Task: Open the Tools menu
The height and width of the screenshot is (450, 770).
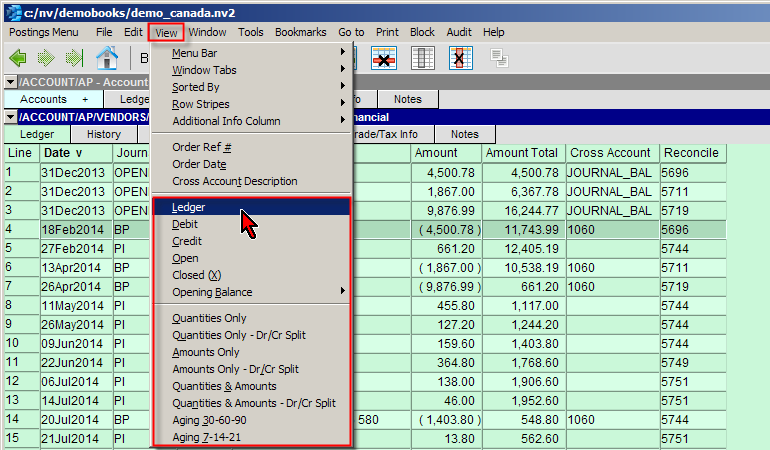Action: (251, 32)
